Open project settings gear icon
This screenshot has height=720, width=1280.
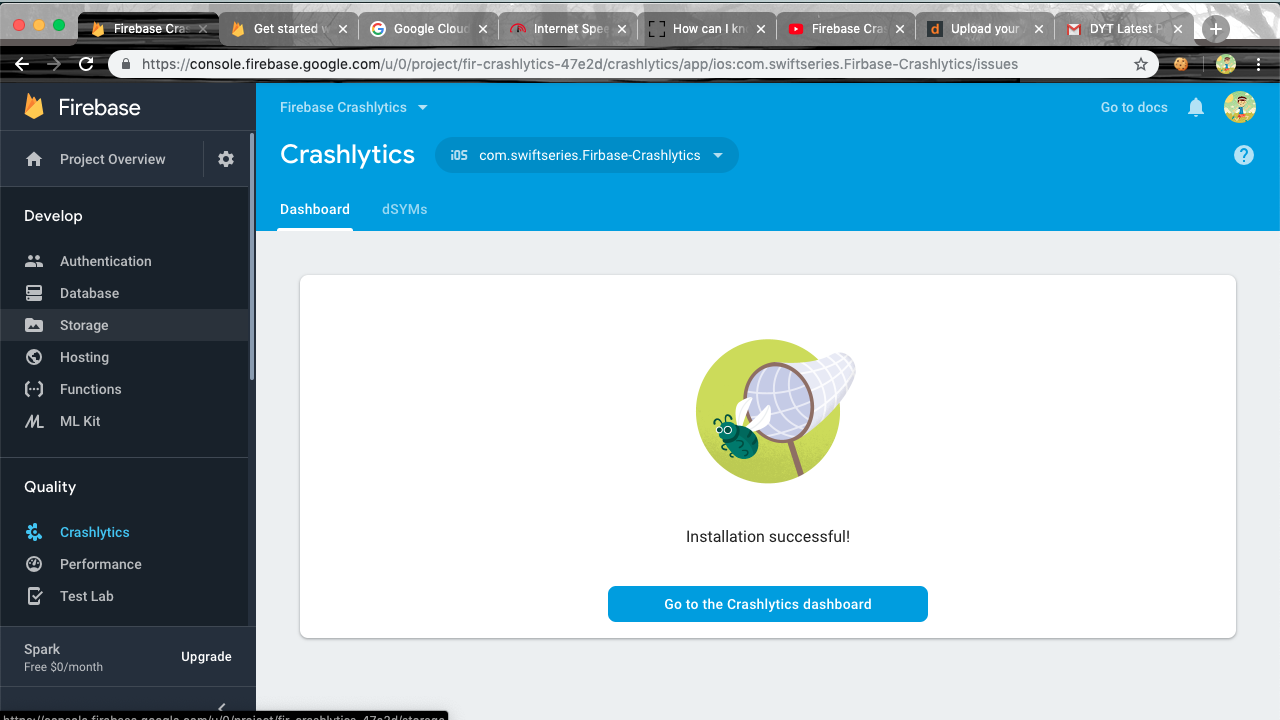pos(226,159)
